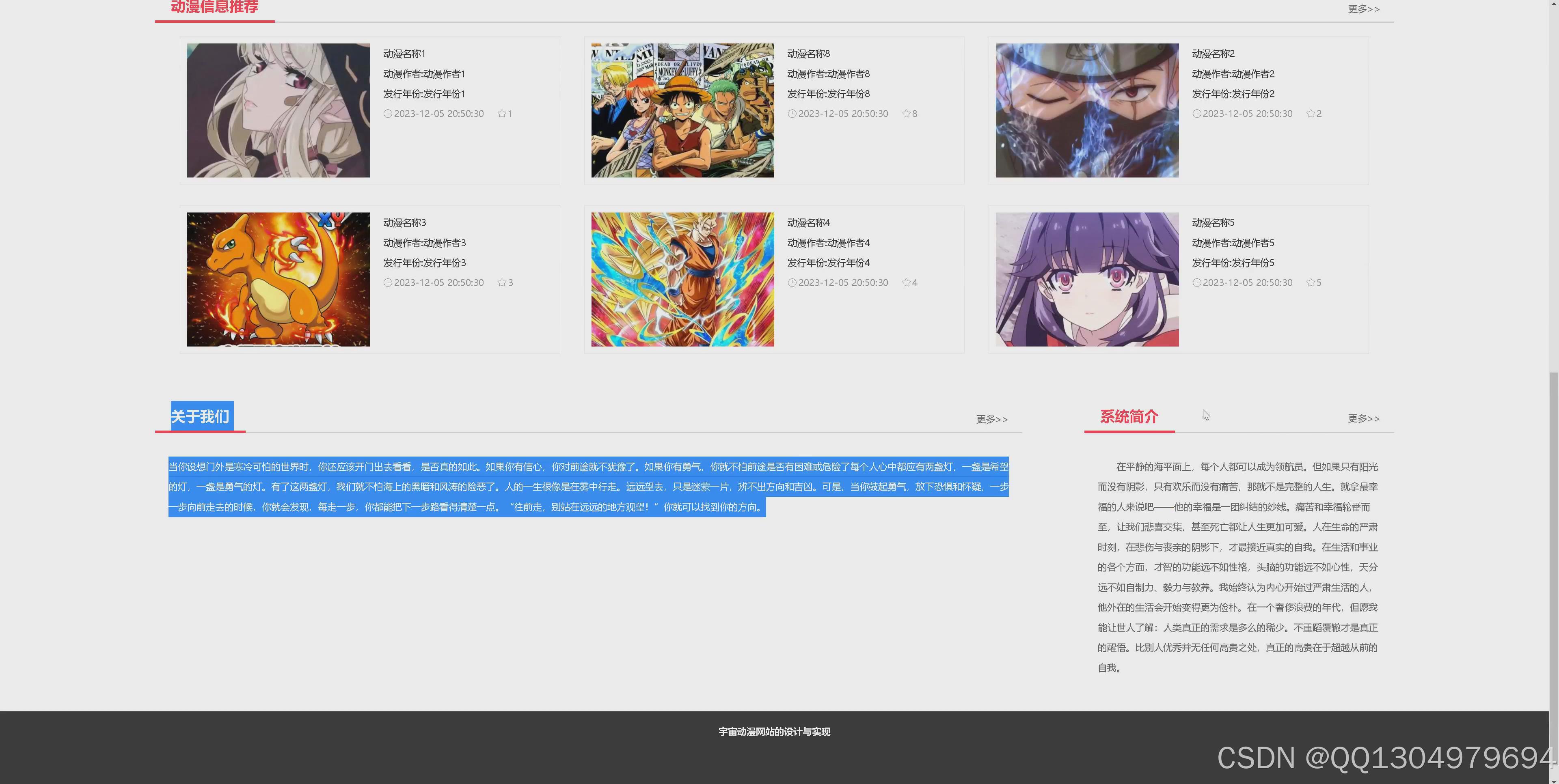Viewport: 1559px width, 784px height.
Task: Click clock icon on 动漫名称5 card
Action: (1196, 282)
